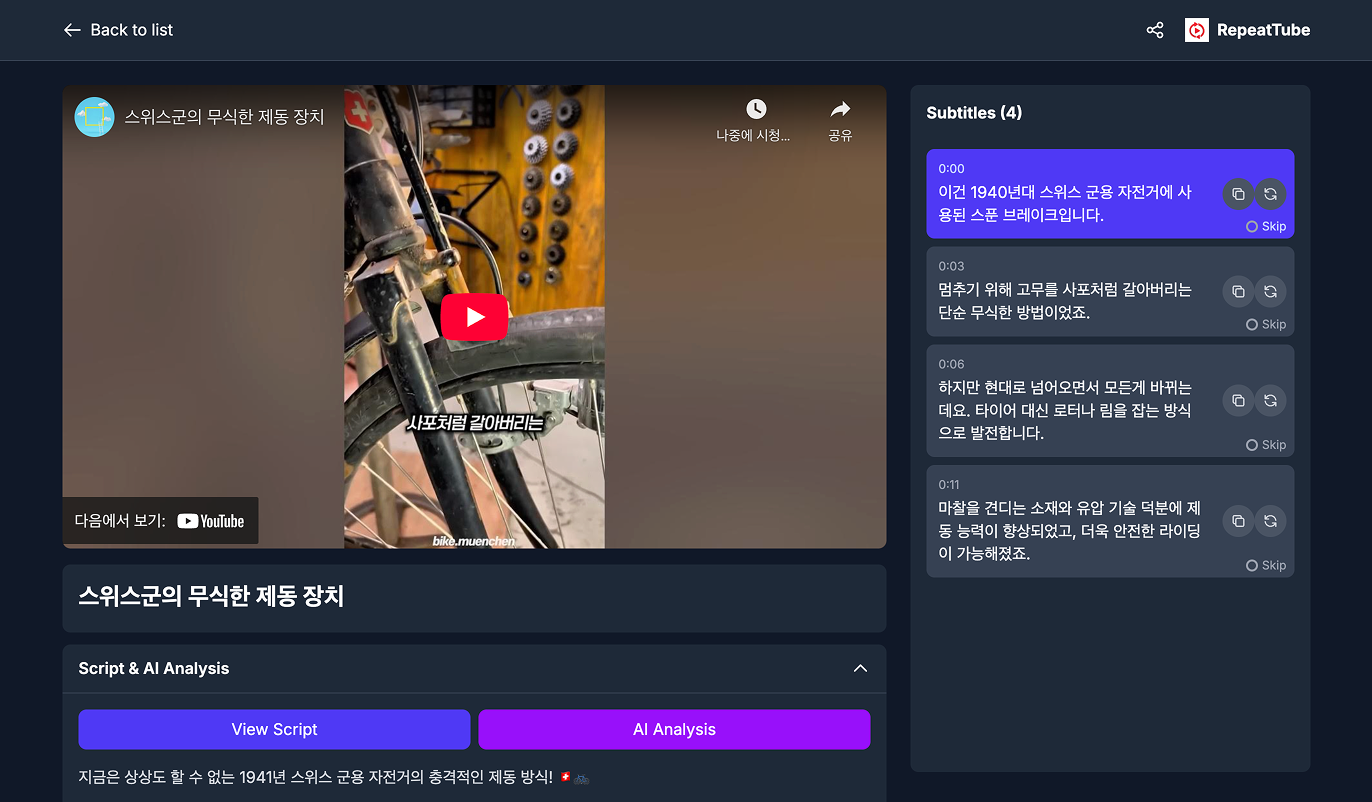
Task: Collapse the Script & AI Analysis section
Action: pos(860,668)
